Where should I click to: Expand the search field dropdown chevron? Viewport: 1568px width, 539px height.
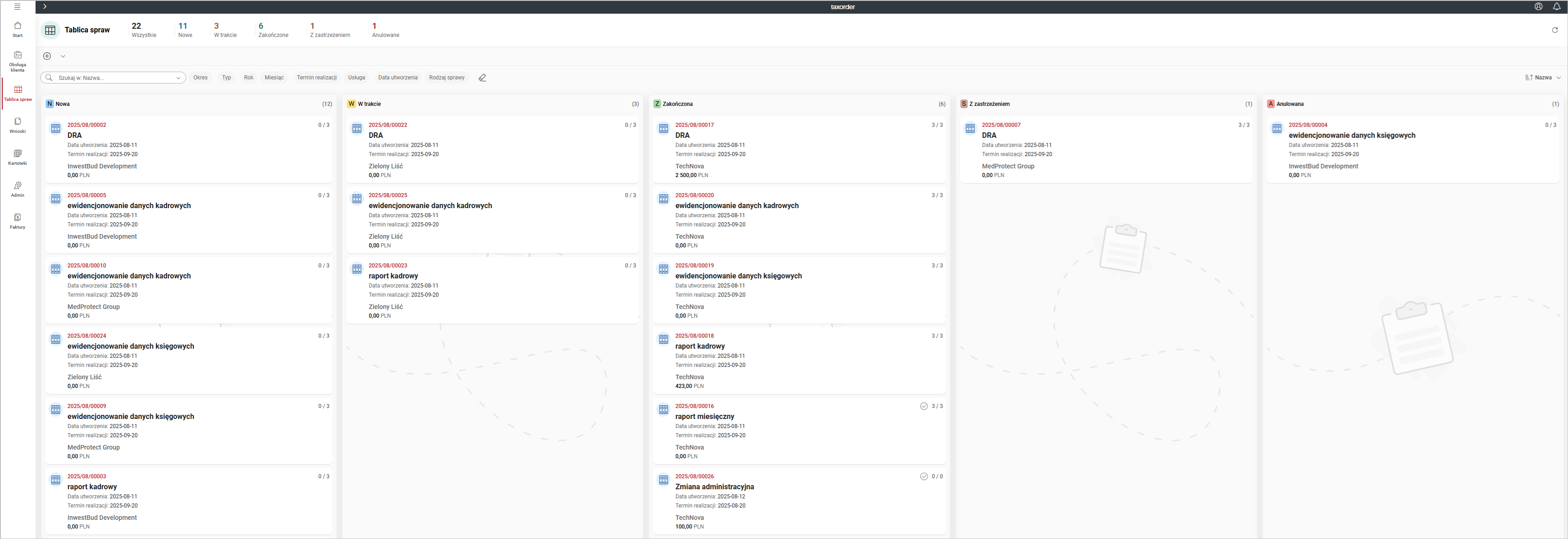178,78
